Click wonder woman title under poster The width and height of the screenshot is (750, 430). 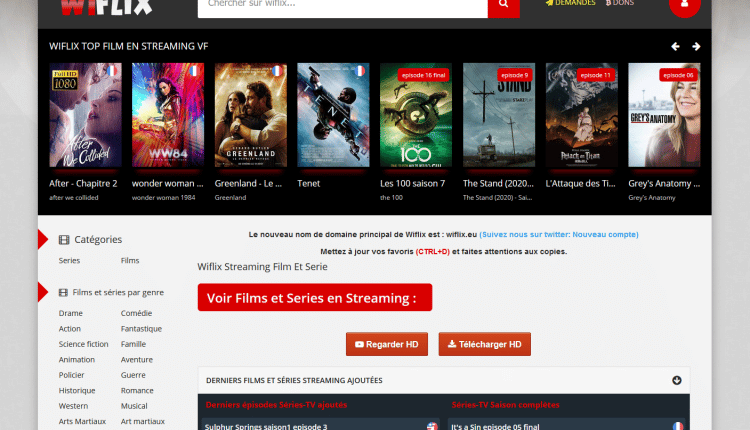pos(167,184)
